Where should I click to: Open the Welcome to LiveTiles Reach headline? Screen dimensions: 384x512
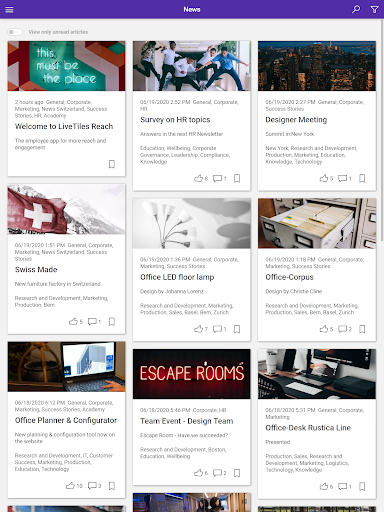[64, 126]
